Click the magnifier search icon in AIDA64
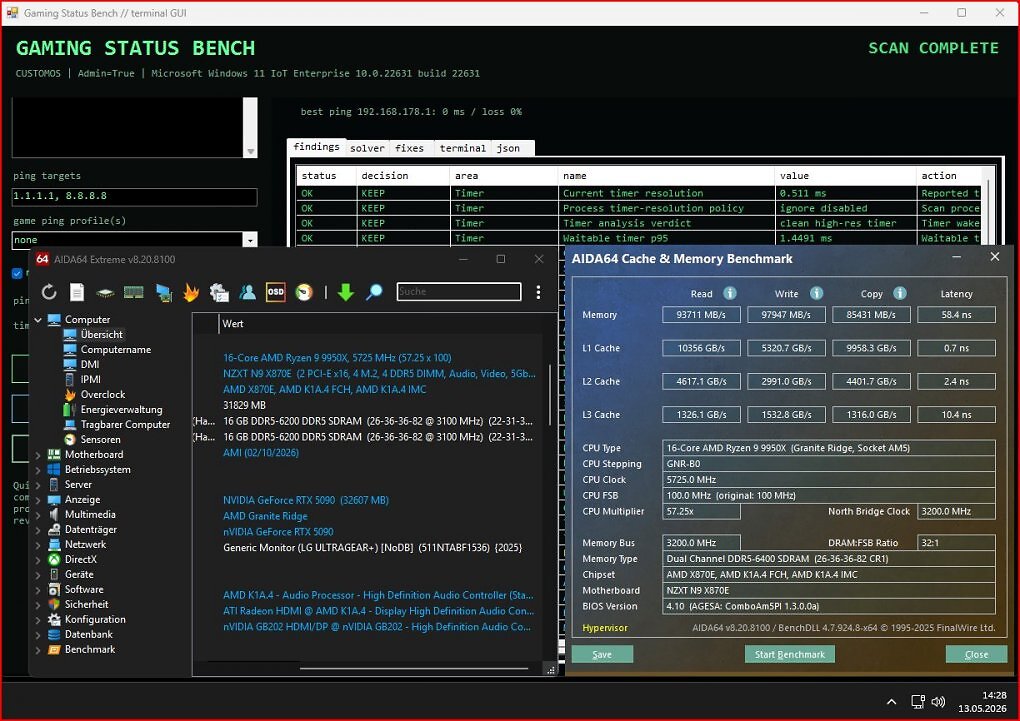The image size is (1020, 721). point(374,292)
